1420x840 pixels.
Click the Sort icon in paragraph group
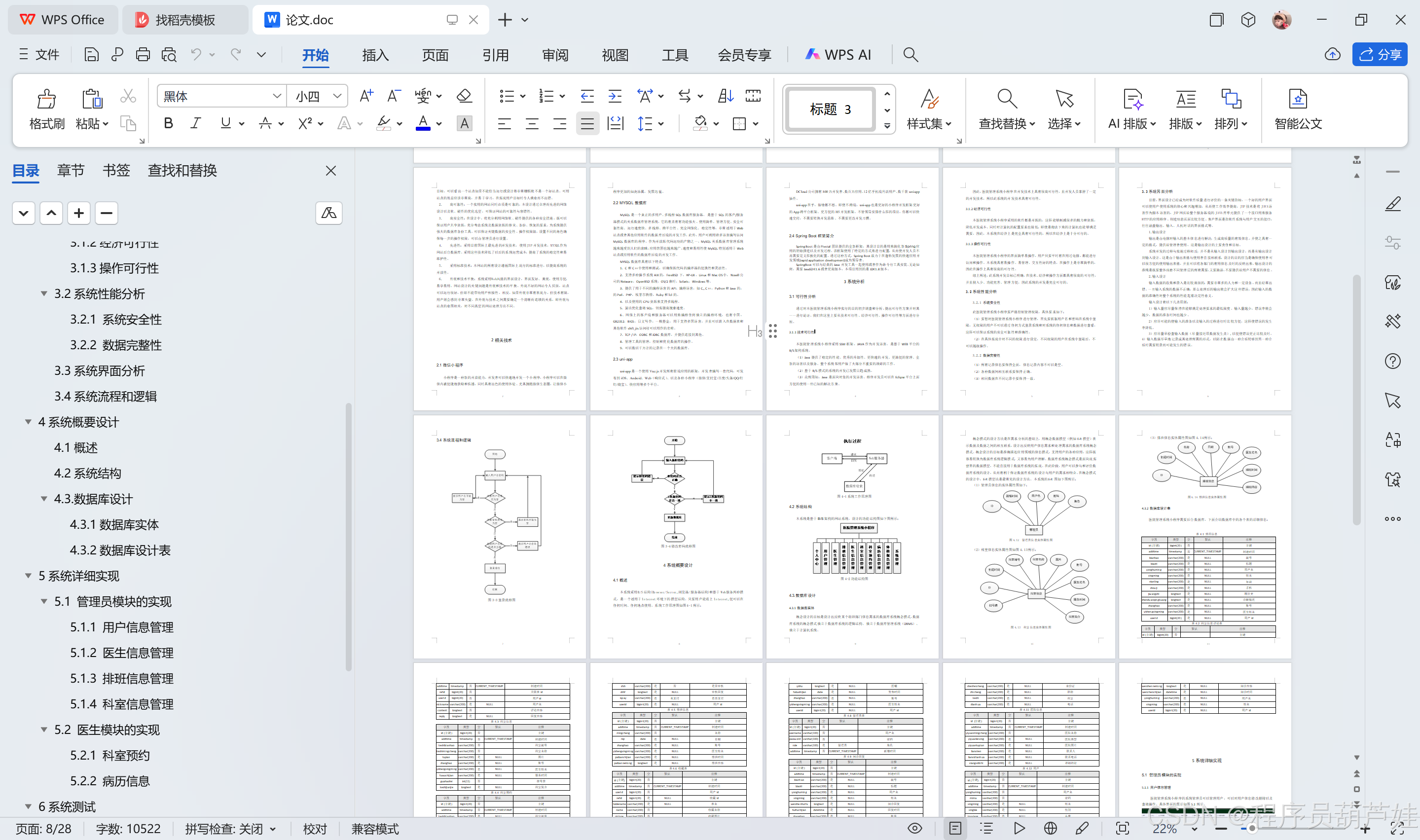pos(726,96)
